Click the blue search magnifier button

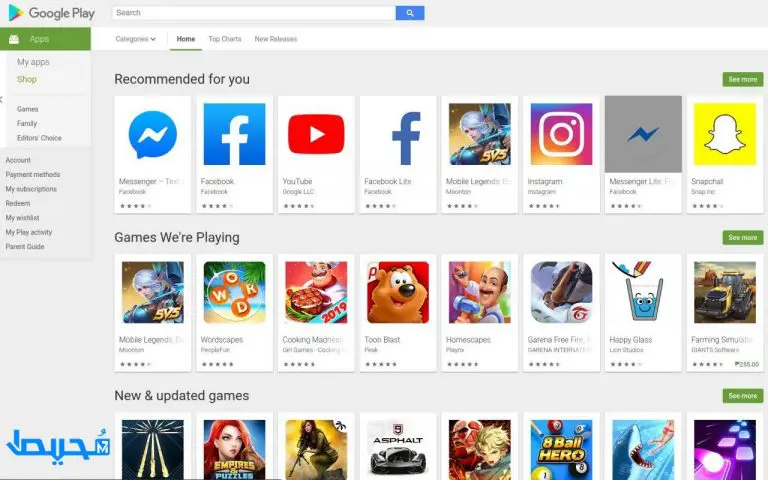410,13
